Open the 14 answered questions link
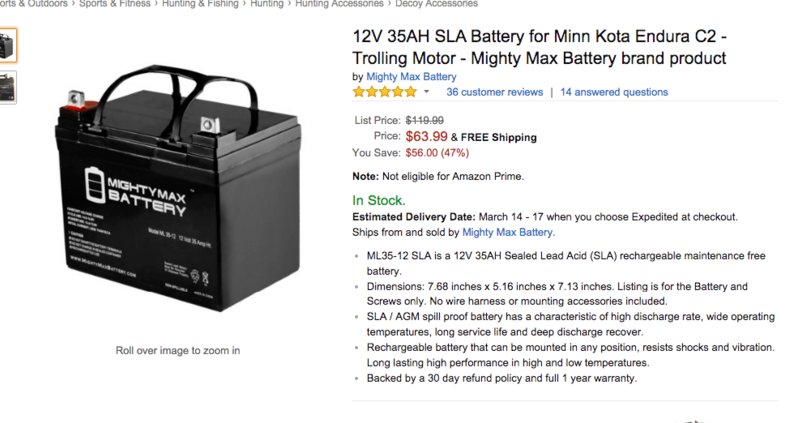Viewport: 798px width, 423px height. pos(614,92)
